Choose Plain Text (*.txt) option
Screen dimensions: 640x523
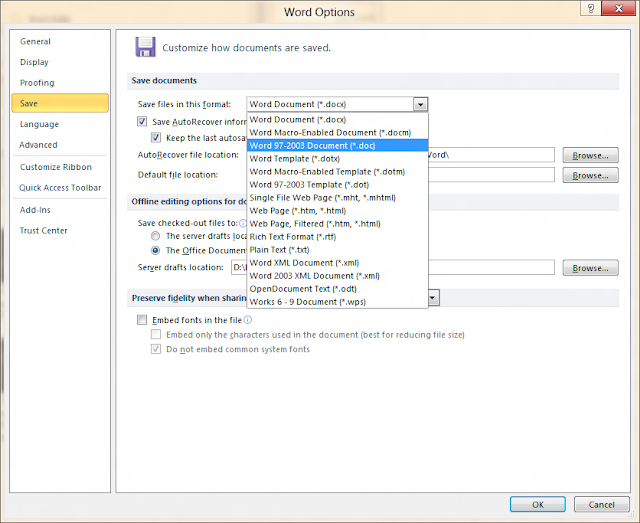(x=338, y=250)
